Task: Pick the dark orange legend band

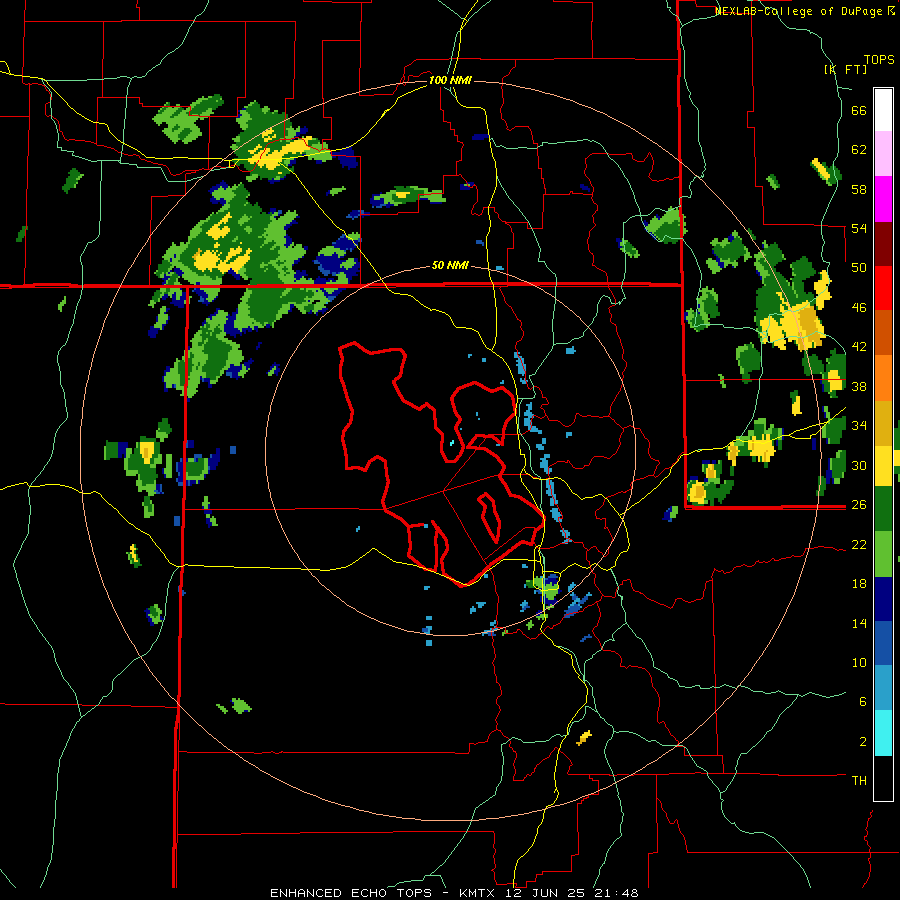Action: click(x=883, y=333)
